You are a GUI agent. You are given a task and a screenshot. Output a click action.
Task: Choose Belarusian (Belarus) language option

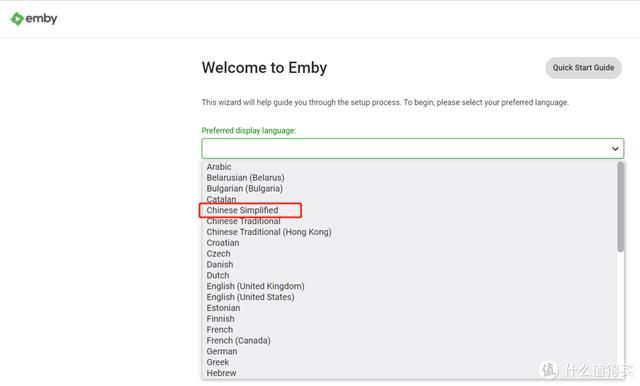coord(245,178)
